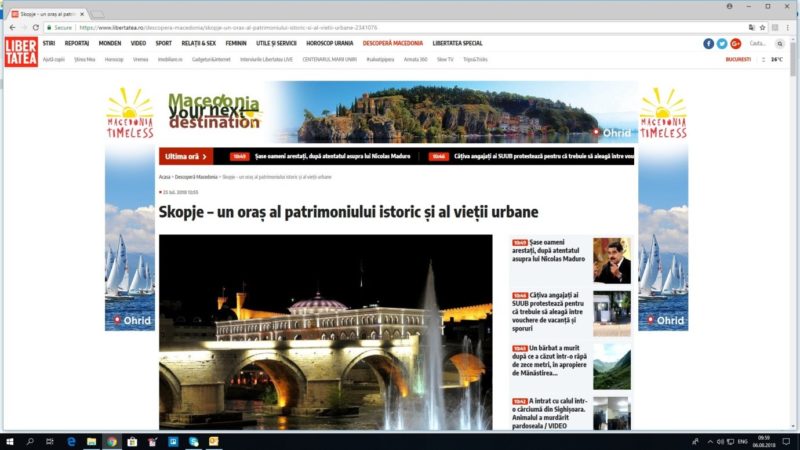Image resolution: width=800 pixels, height=450 pixels.
Task: Open ticker headline about Nicolas Maduro arrests
Action: [332, 157]
